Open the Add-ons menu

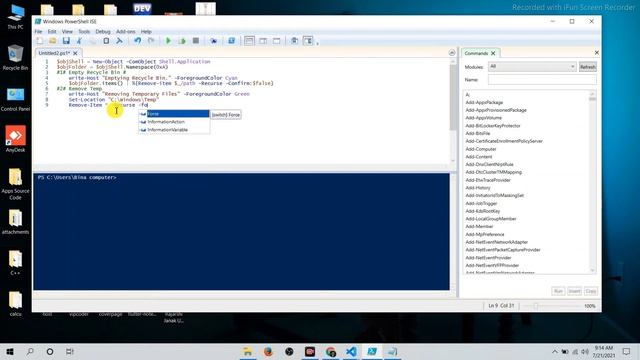point(126,31)
